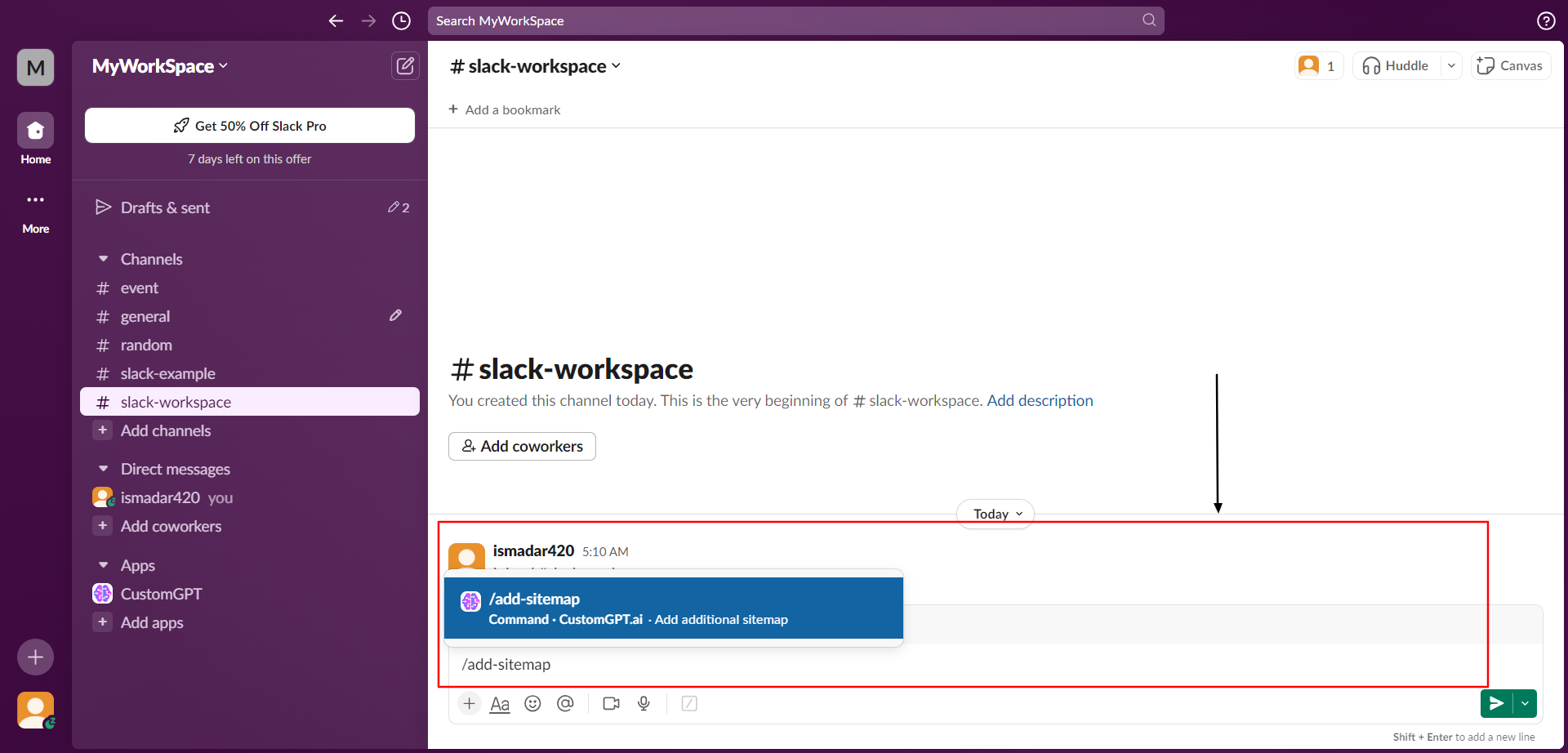Open the More menu in the sidebar
The height and width of the screenshot is (753, 1568).
(36, 212)
